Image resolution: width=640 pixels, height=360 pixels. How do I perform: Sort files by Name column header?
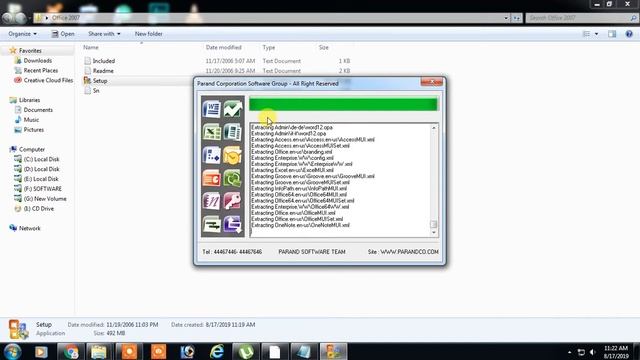(x=91, y=47)
